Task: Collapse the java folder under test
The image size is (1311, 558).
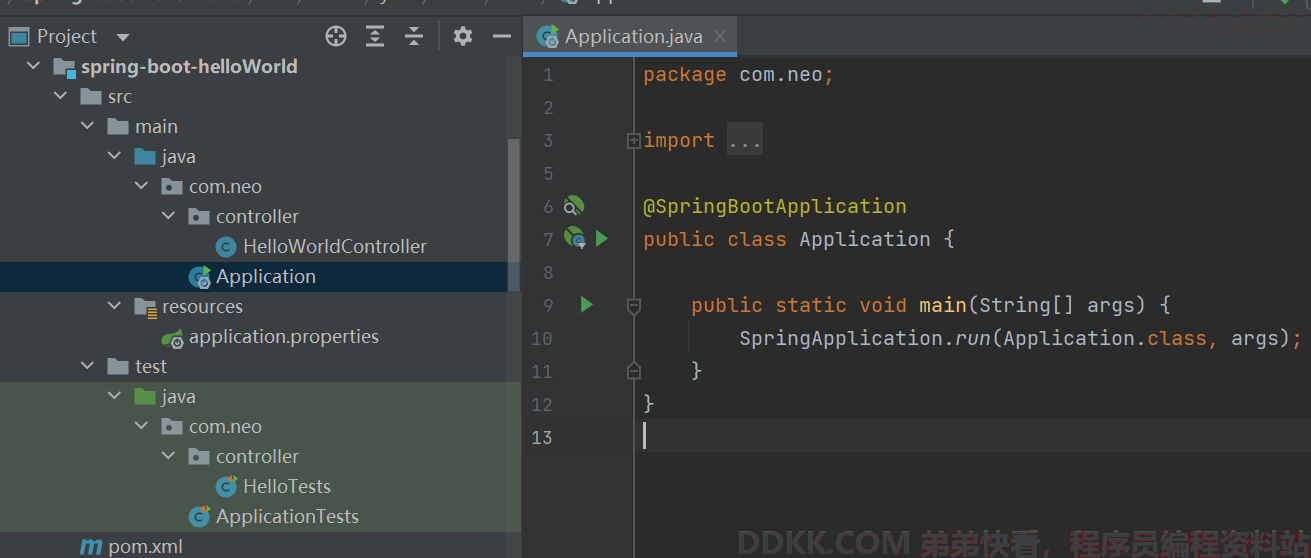Action: (x=115, y=397)
